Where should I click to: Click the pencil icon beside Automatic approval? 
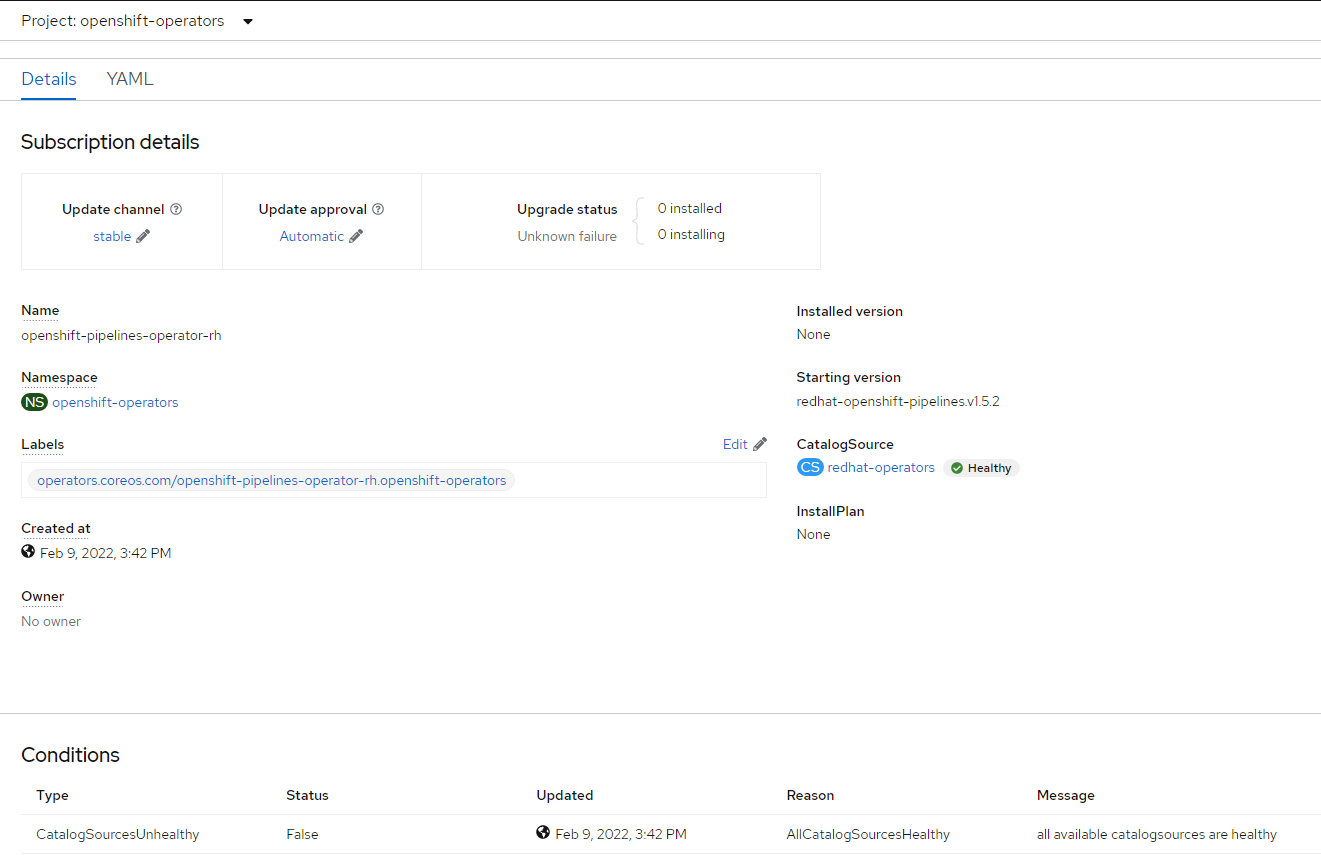(x=356, y=236)
